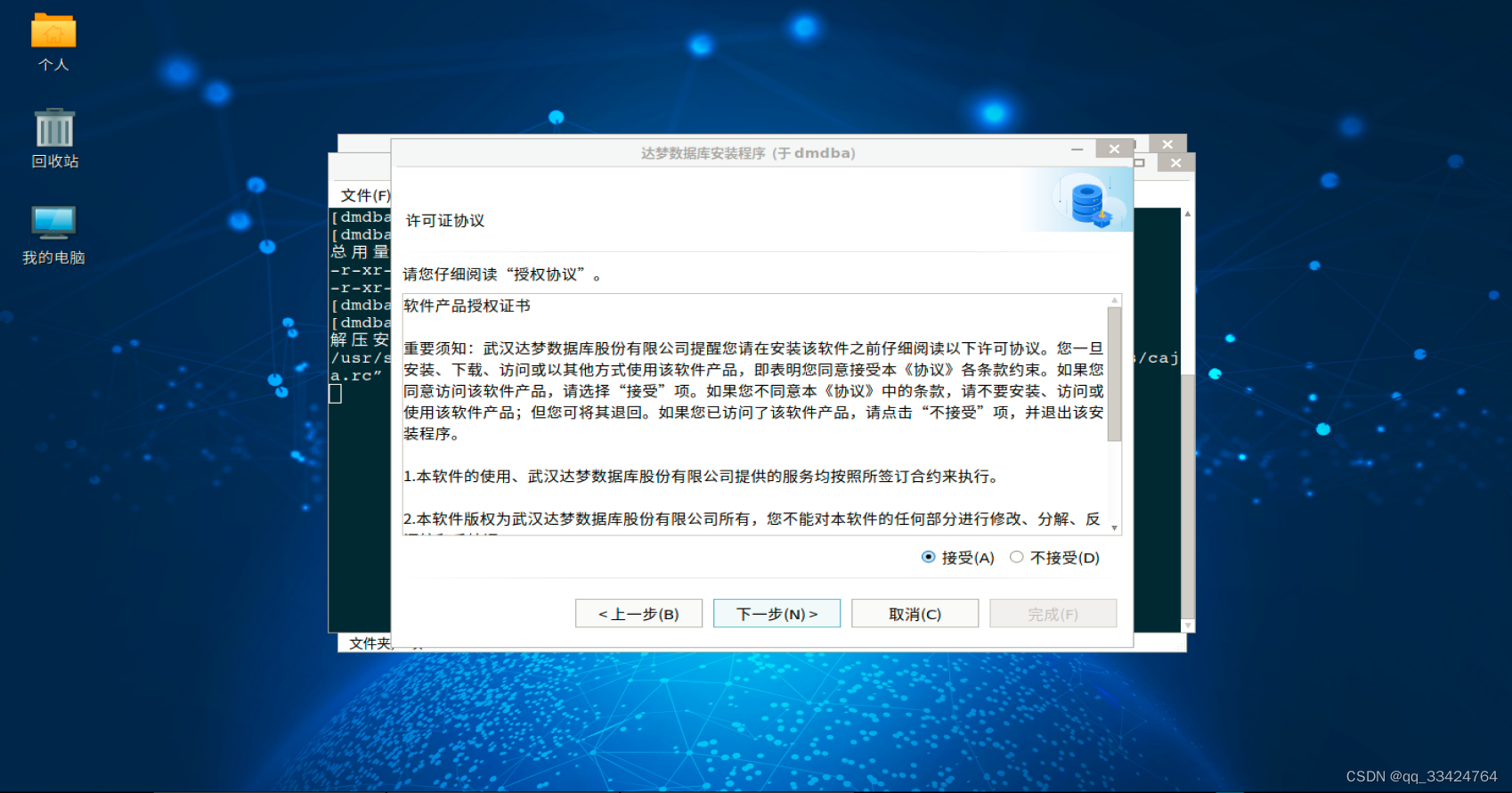Viewport: 1512px width, 793px height.
Task: Click the 下一步(N)> next button
Action: (776, 614)
